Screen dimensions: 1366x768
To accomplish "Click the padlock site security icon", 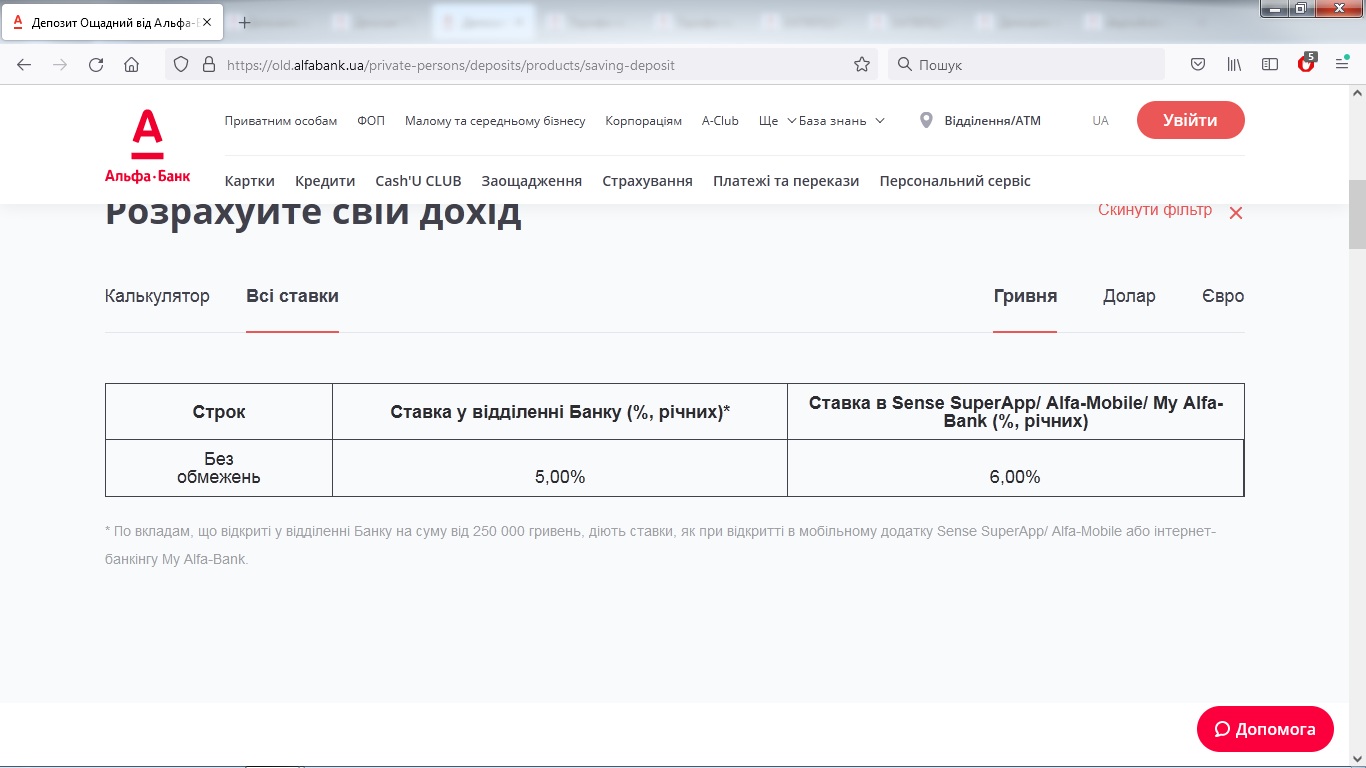I will [208, 64].
